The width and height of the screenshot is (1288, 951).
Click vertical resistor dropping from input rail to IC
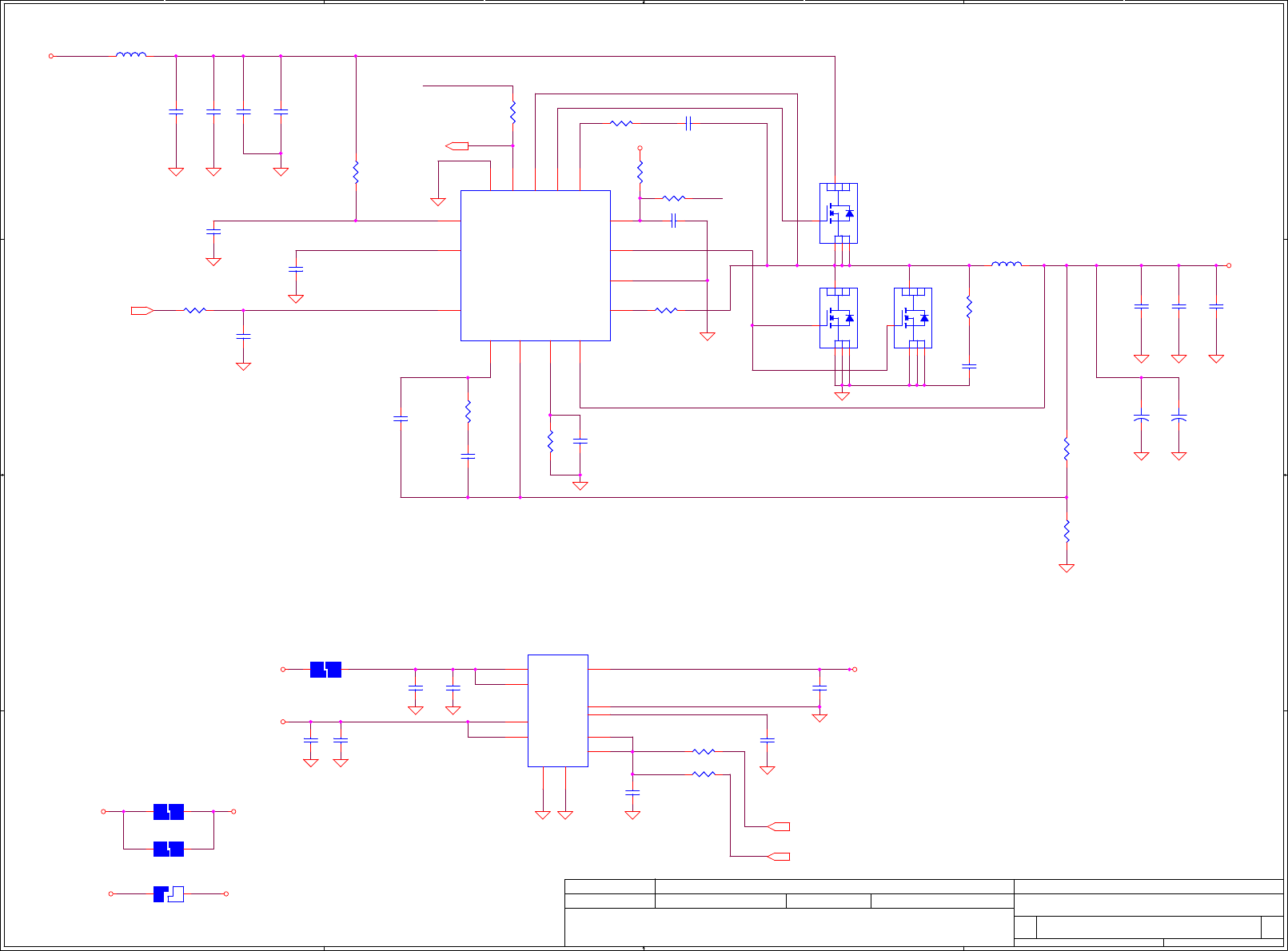pos(356,172)
